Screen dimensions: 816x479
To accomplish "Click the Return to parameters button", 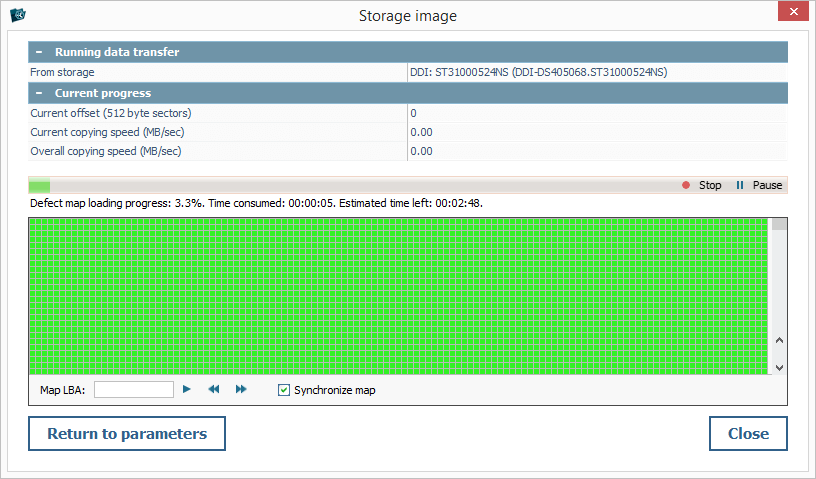I will 127,434.
